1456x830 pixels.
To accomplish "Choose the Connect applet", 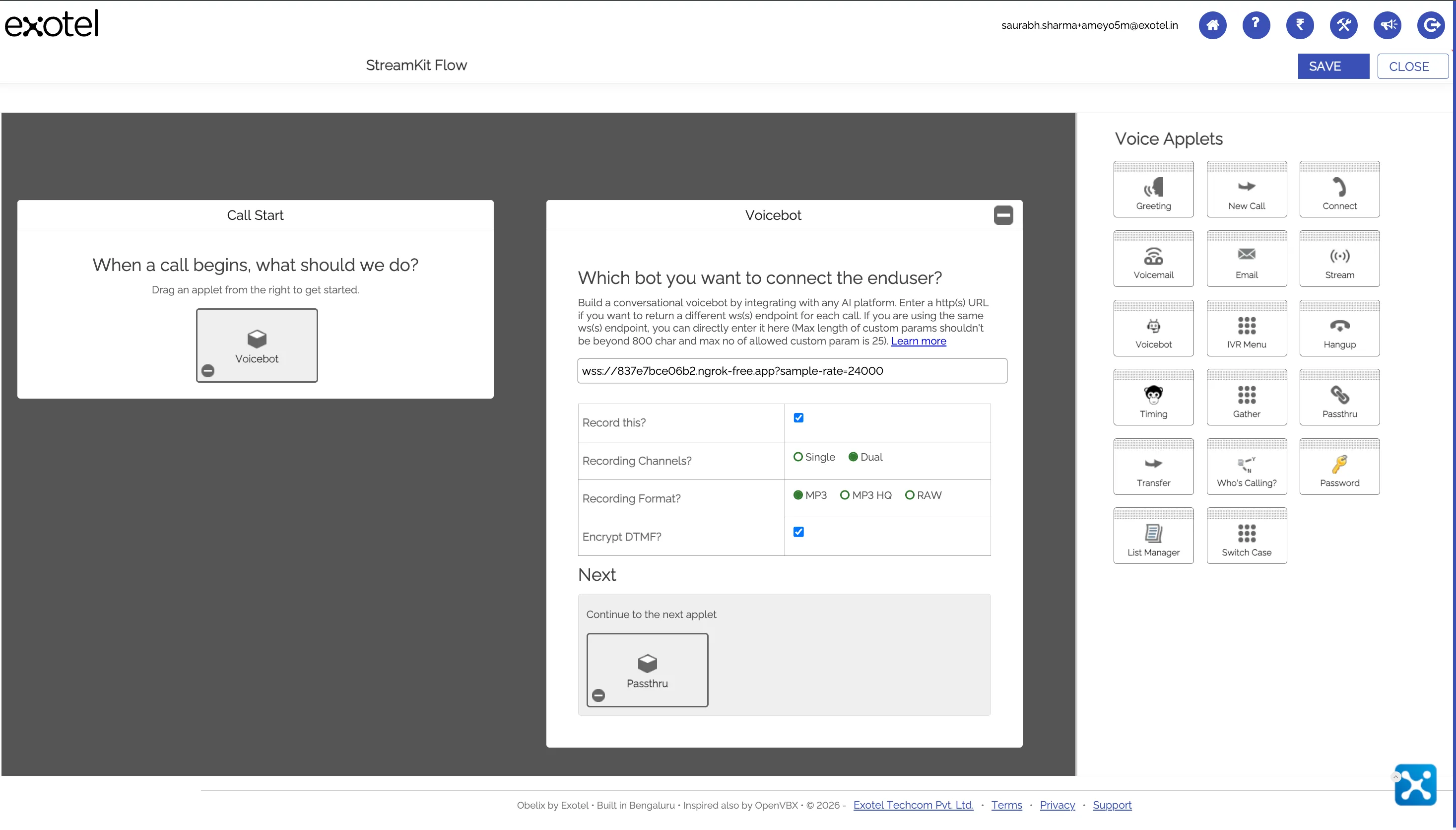I will coord(1339,189).
